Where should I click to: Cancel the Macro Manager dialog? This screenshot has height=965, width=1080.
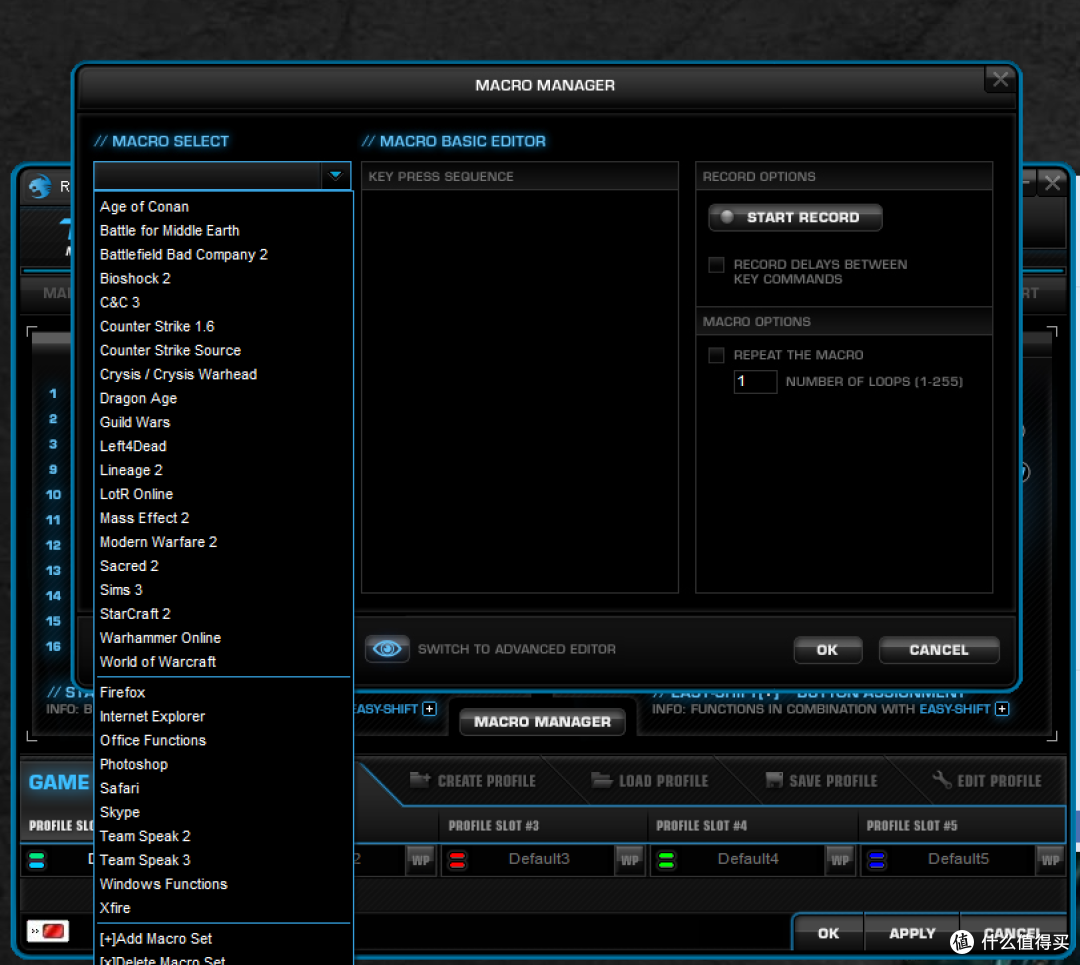pyautogui.click(x=939, y=650)
